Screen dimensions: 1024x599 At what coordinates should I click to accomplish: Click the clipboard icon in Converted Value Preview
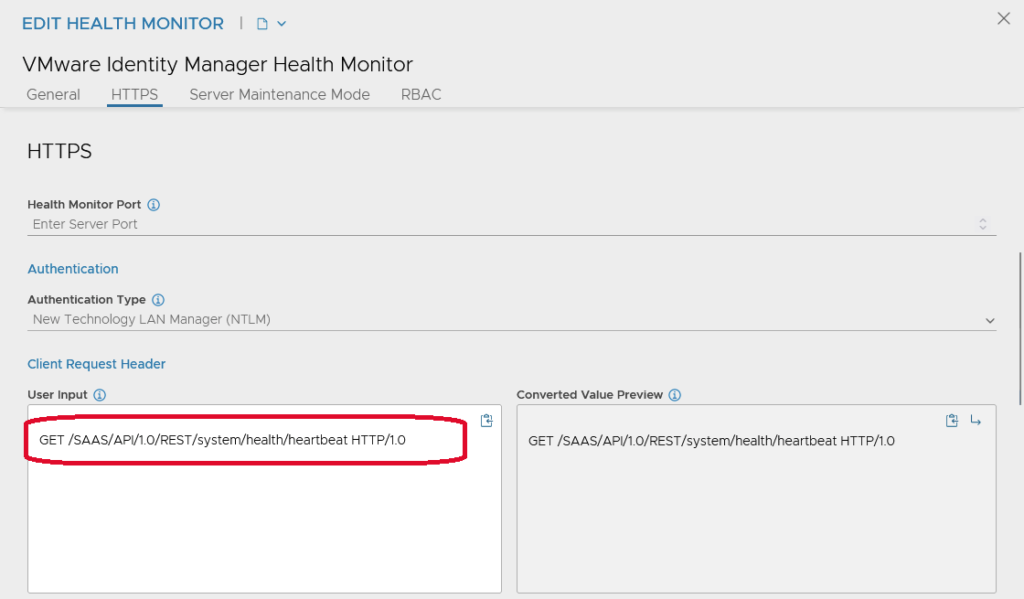tap(952, 421)
